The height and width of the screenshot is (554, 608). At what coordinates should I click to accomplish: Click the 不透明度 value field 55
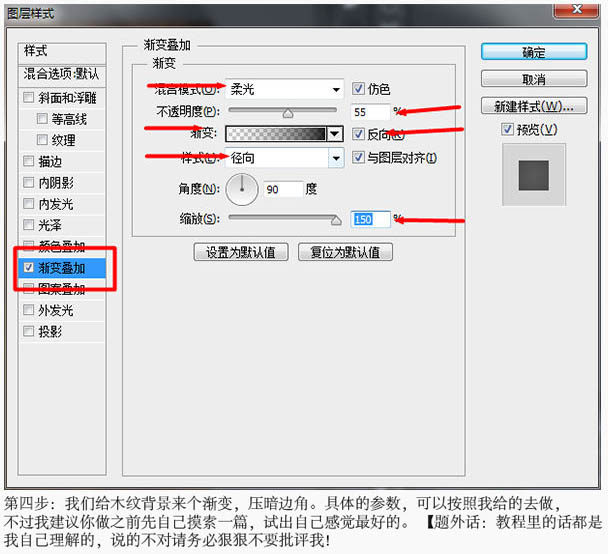click(x=370, y=112)
